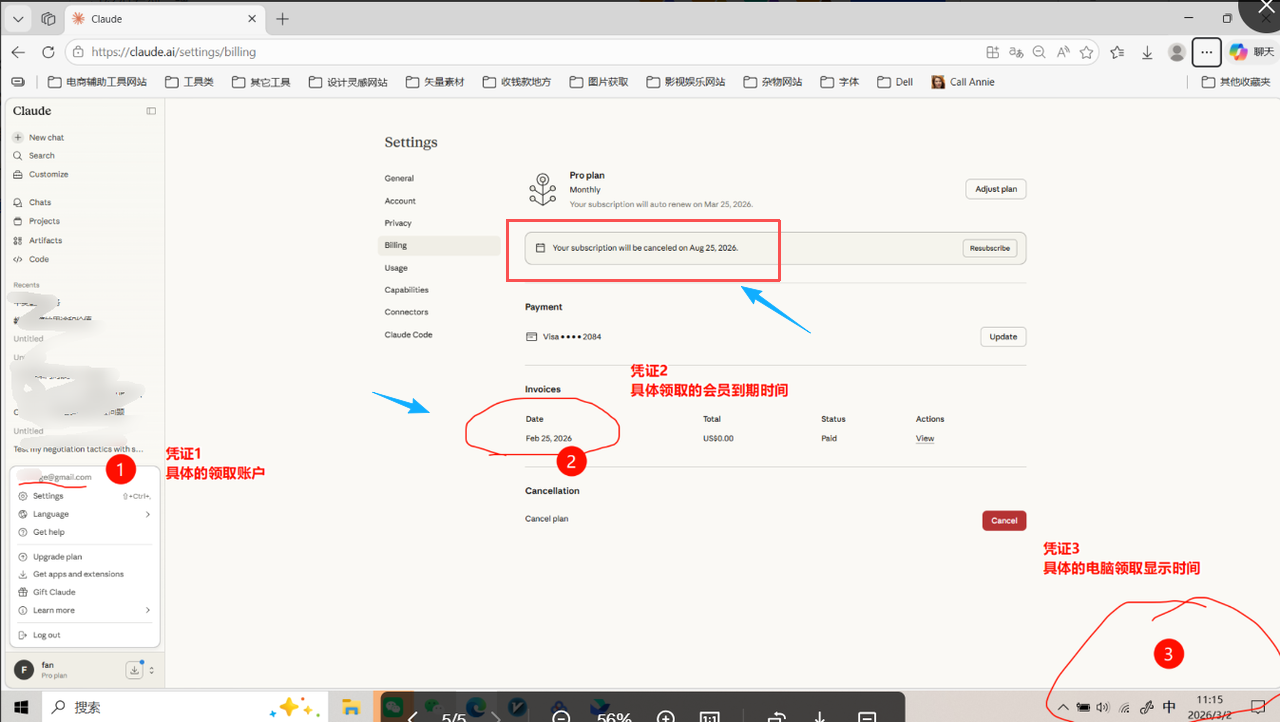Show hidden system tray icons
The image size is (1280, 722).
point(1062,708)
